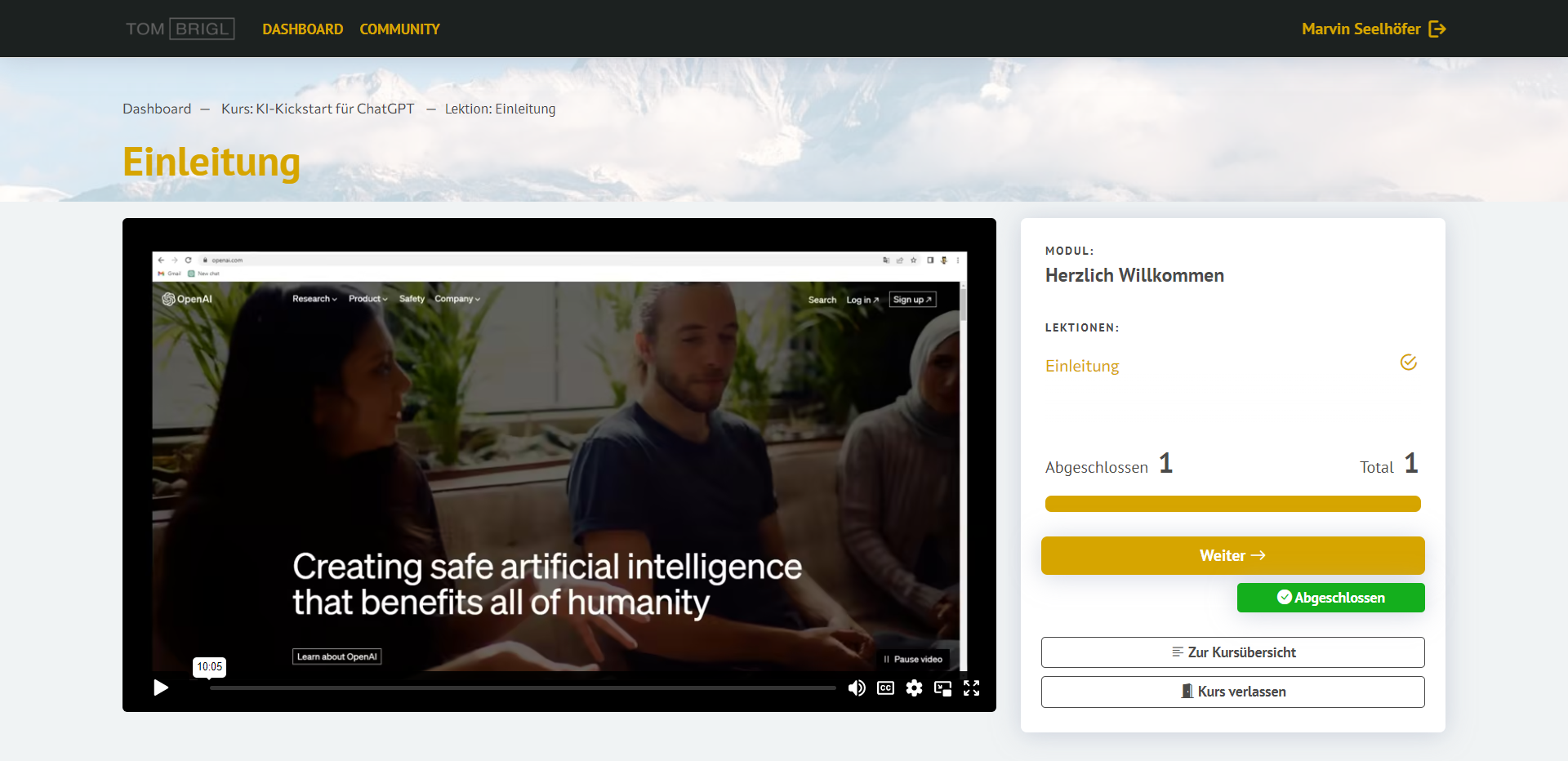Go to DASHBOARD in the top navigation
Screen dimensions: 1568x761
click(x=302, y=29)
